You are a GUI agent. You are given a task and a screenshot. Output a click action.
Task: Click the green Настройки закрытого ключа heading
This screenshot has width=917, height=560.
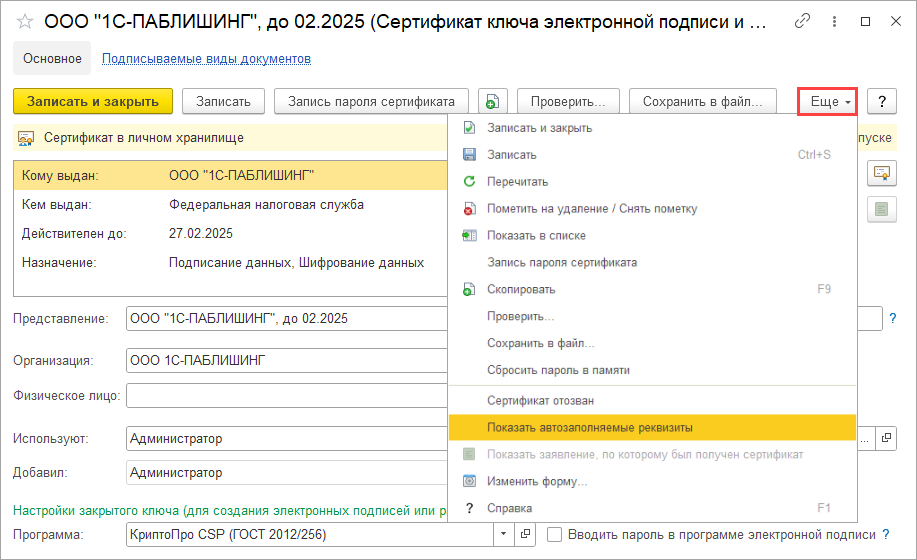[x=230, y=510]
